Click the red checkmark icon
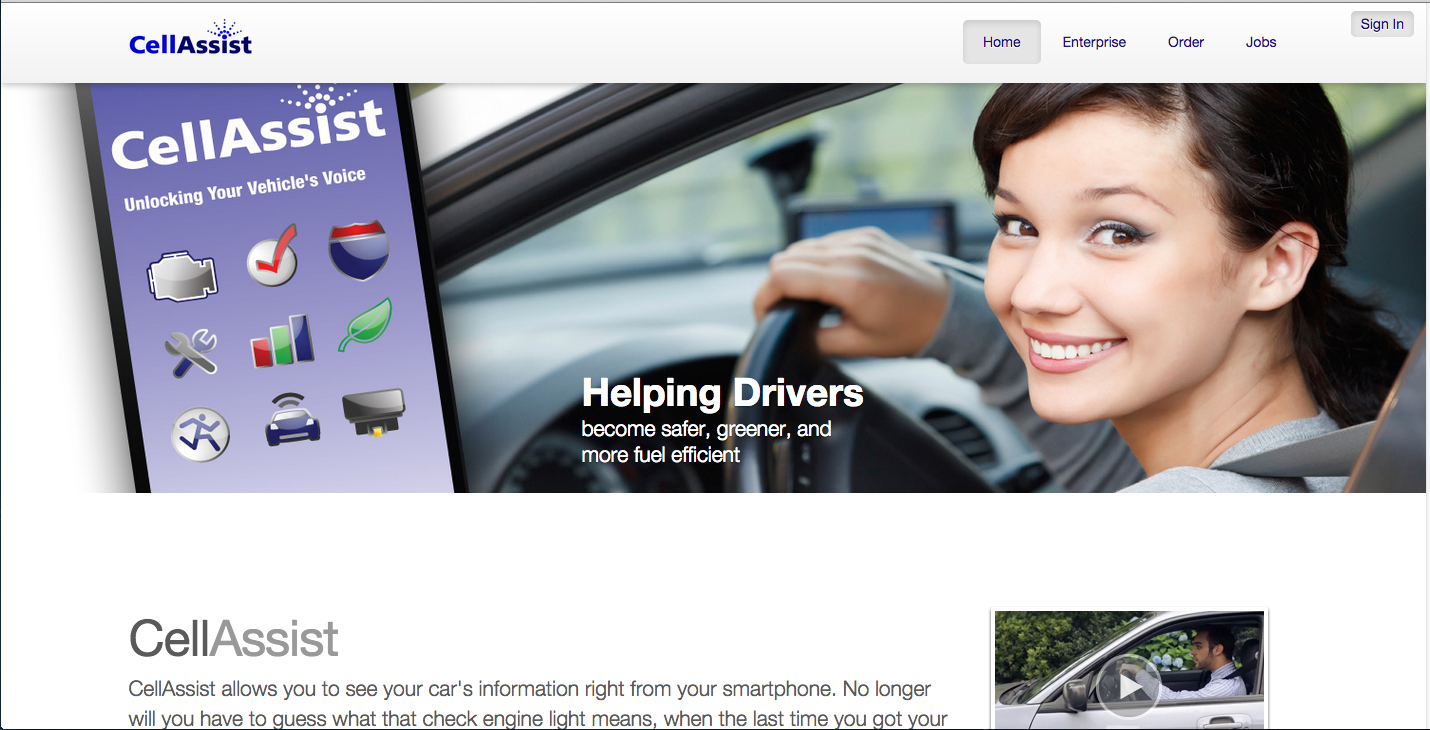The image size is (1430, 730). point(273,255)
